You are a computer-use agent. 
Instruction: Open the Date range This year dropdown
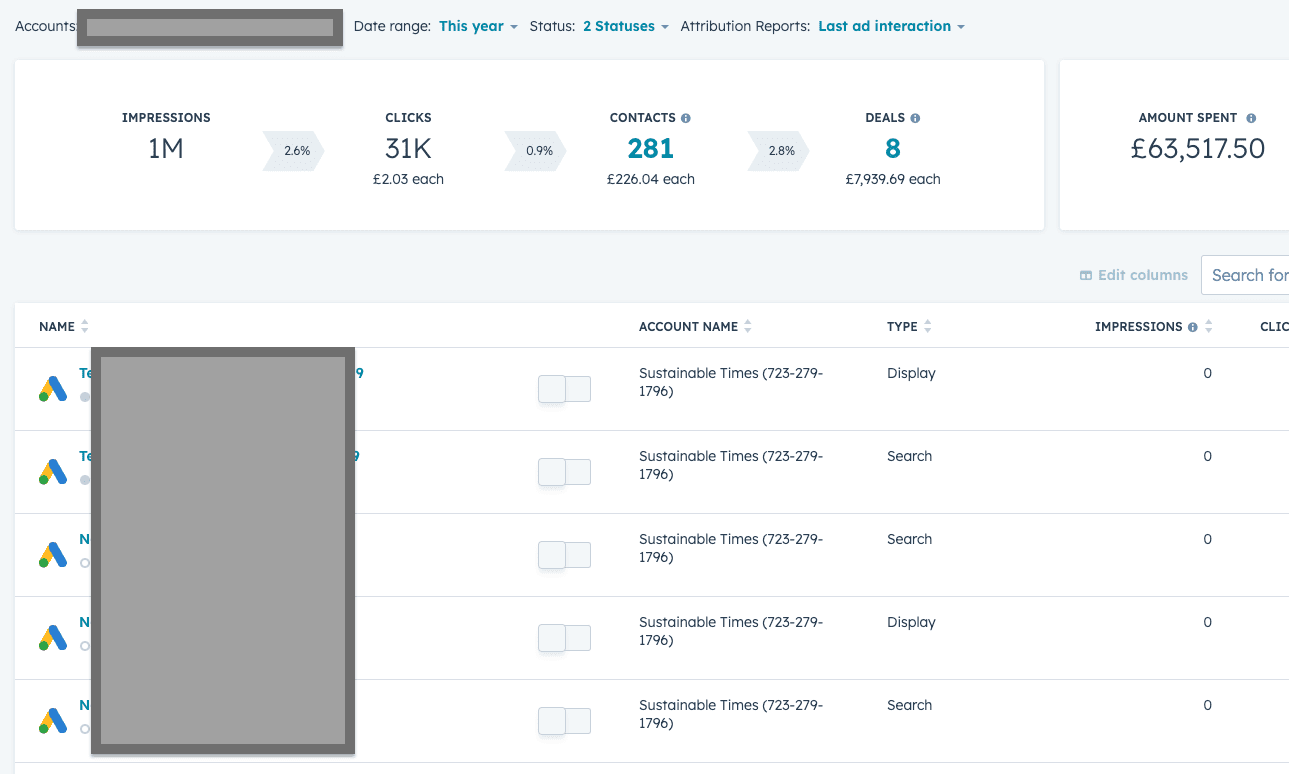click(x=478, y=26)
